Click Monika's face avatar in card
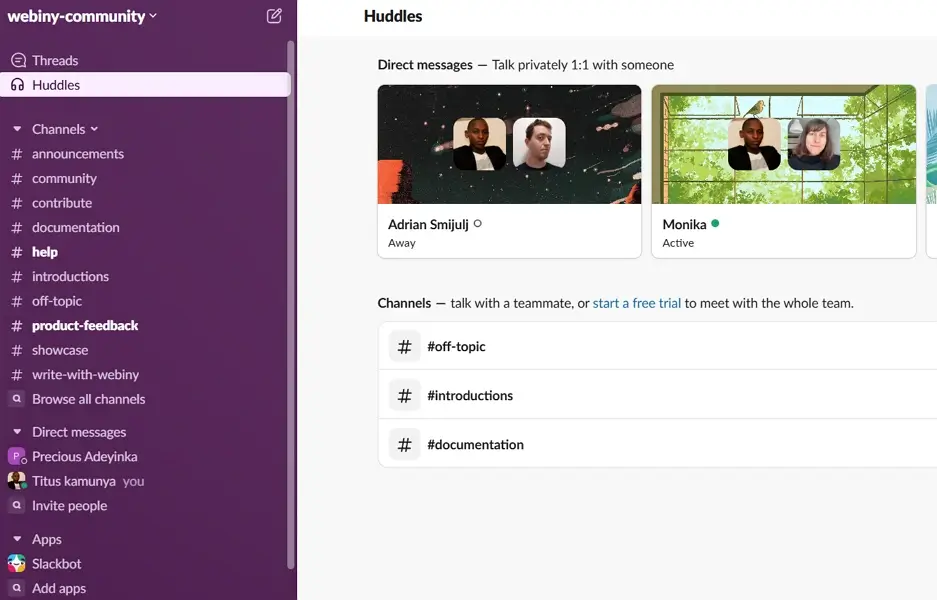This screenshot has height=600, width=937. (x=813, y=143)
